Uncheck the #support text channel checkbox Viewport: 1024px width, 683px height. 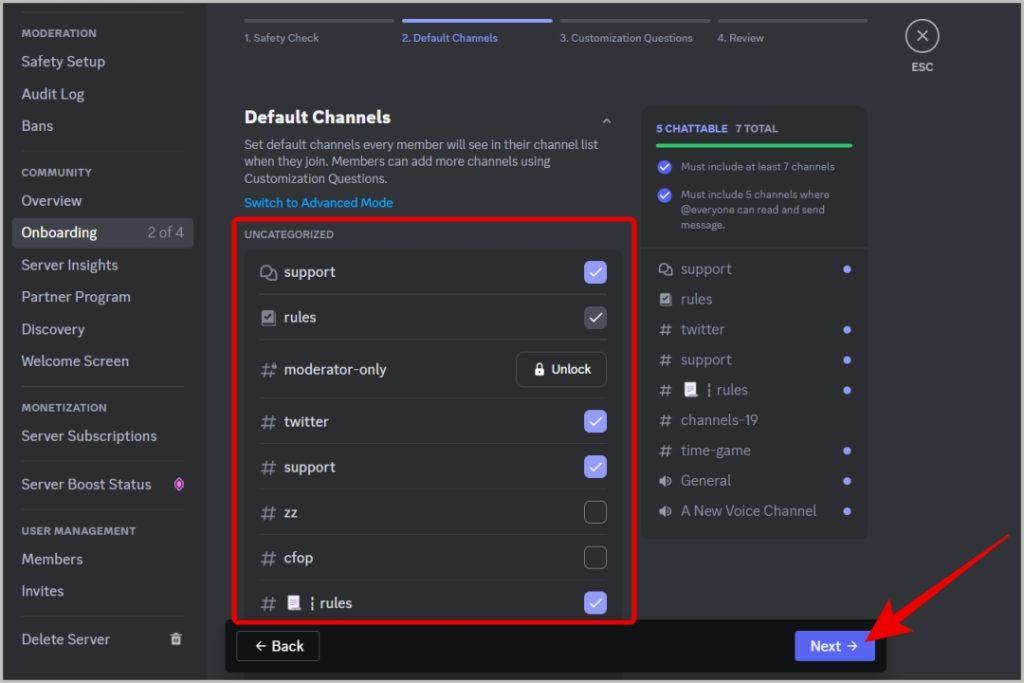click(595, 467)
